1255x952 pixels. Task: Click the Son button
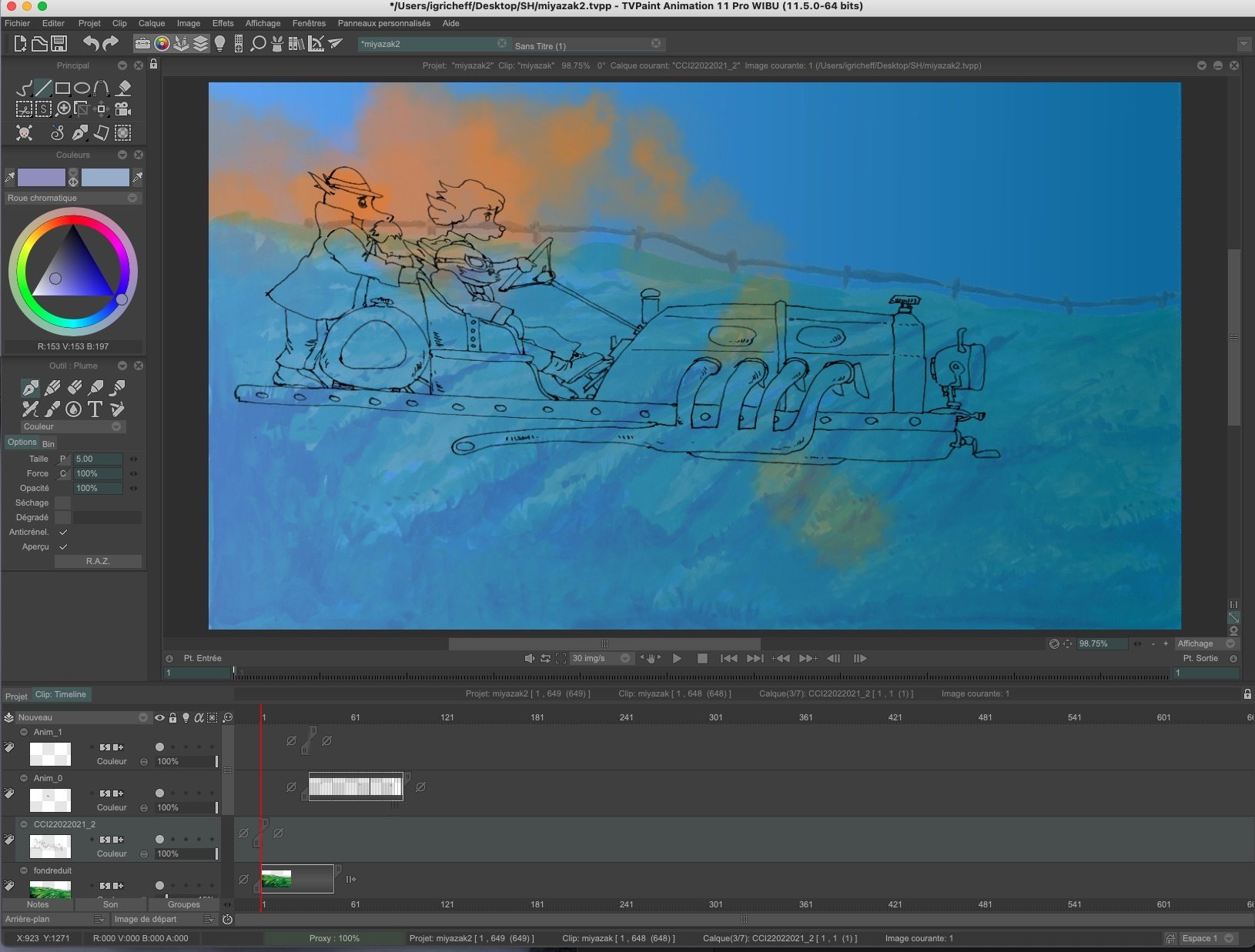click(111, 904)
